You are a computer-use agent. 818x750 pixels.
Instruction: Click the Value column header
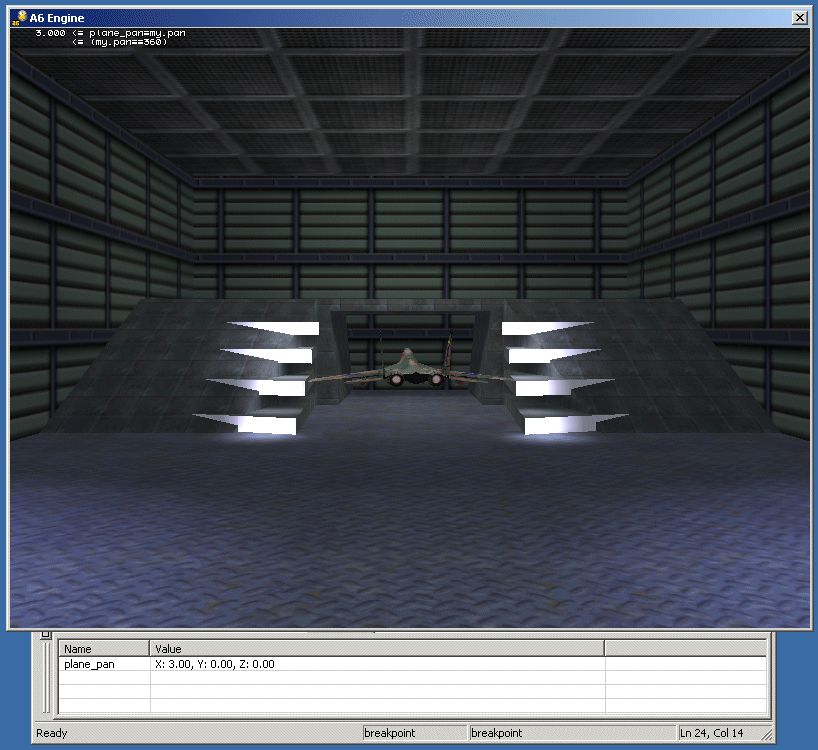[376, 649]
